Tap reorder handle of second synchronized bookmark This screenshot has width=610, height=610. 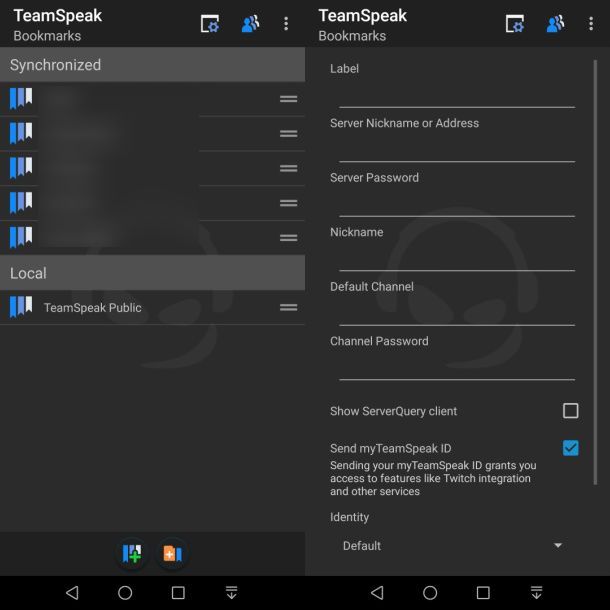(x=288, y=133)
